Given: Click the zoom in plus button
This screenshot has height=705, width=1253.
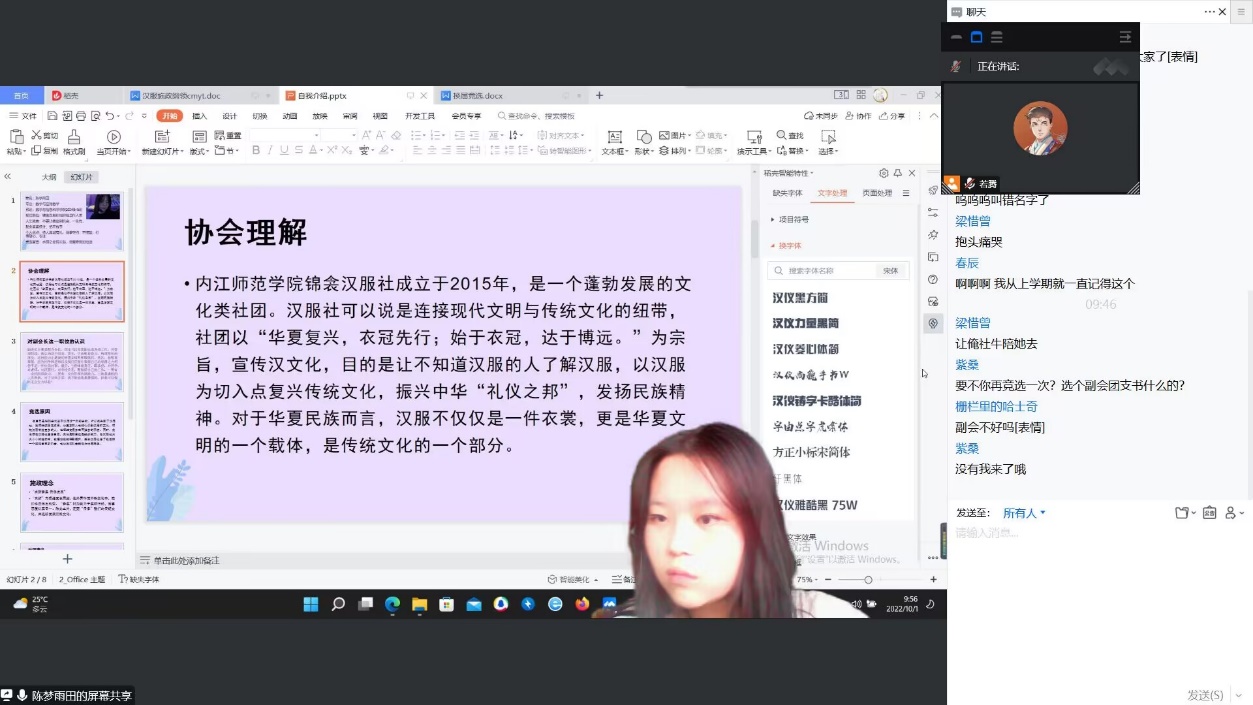Looking at the screenshot, I should pos(933,580).
